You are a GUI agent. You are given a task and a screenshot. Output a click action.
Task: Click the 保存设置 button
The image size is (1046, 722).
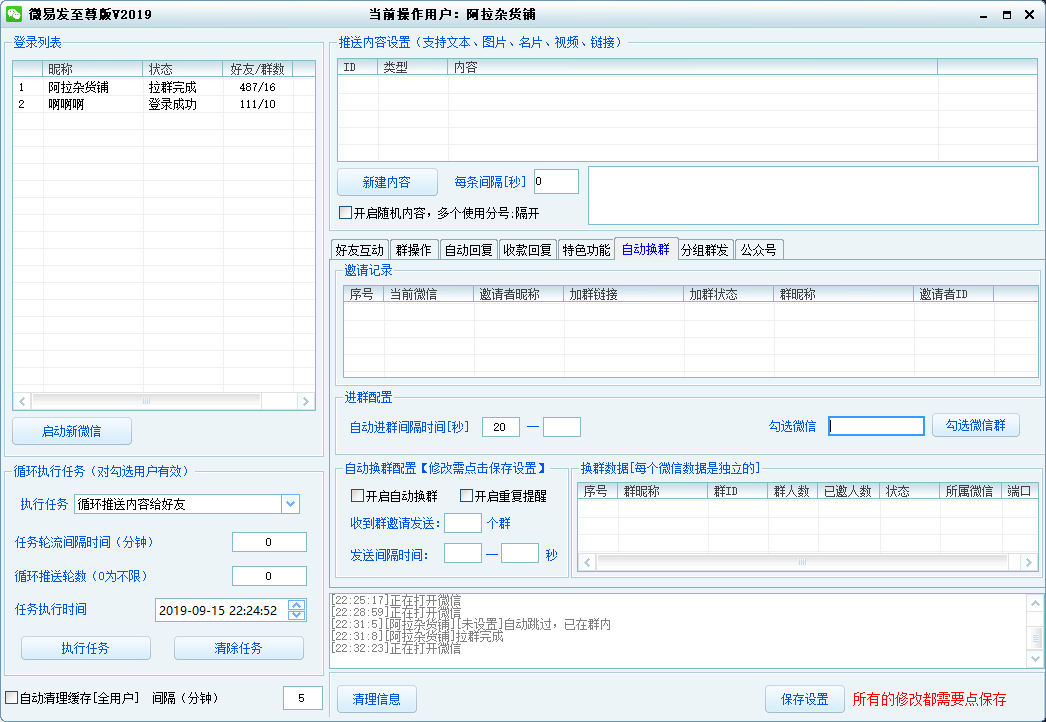[805, 699]
